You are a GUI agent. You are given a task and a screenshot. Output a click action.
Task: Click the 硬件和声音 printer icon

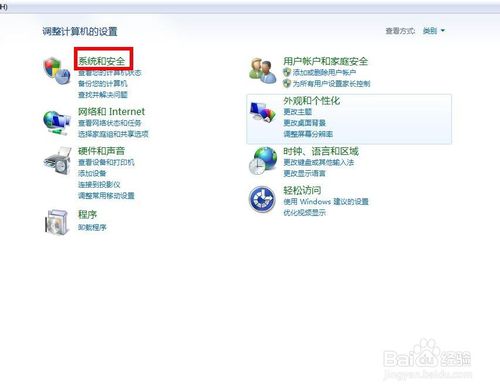click(57, 161)
